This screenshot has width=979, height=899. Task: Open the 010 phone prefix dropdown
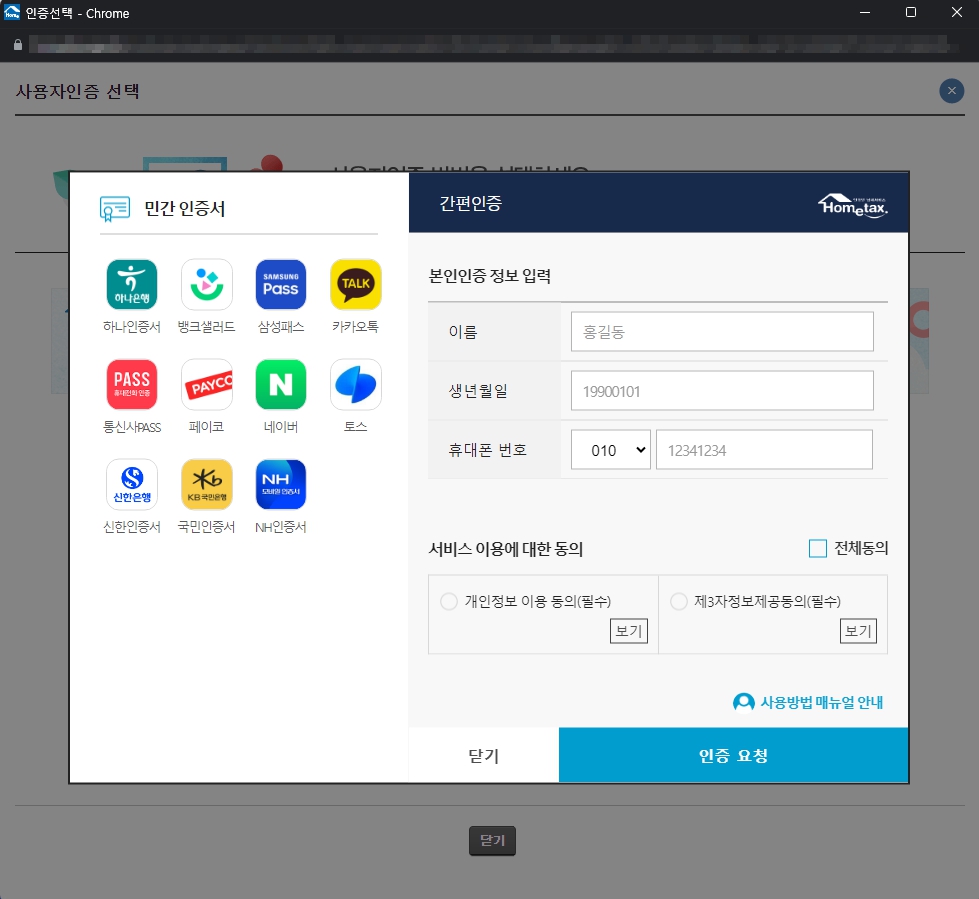click(x=611, y=450)
